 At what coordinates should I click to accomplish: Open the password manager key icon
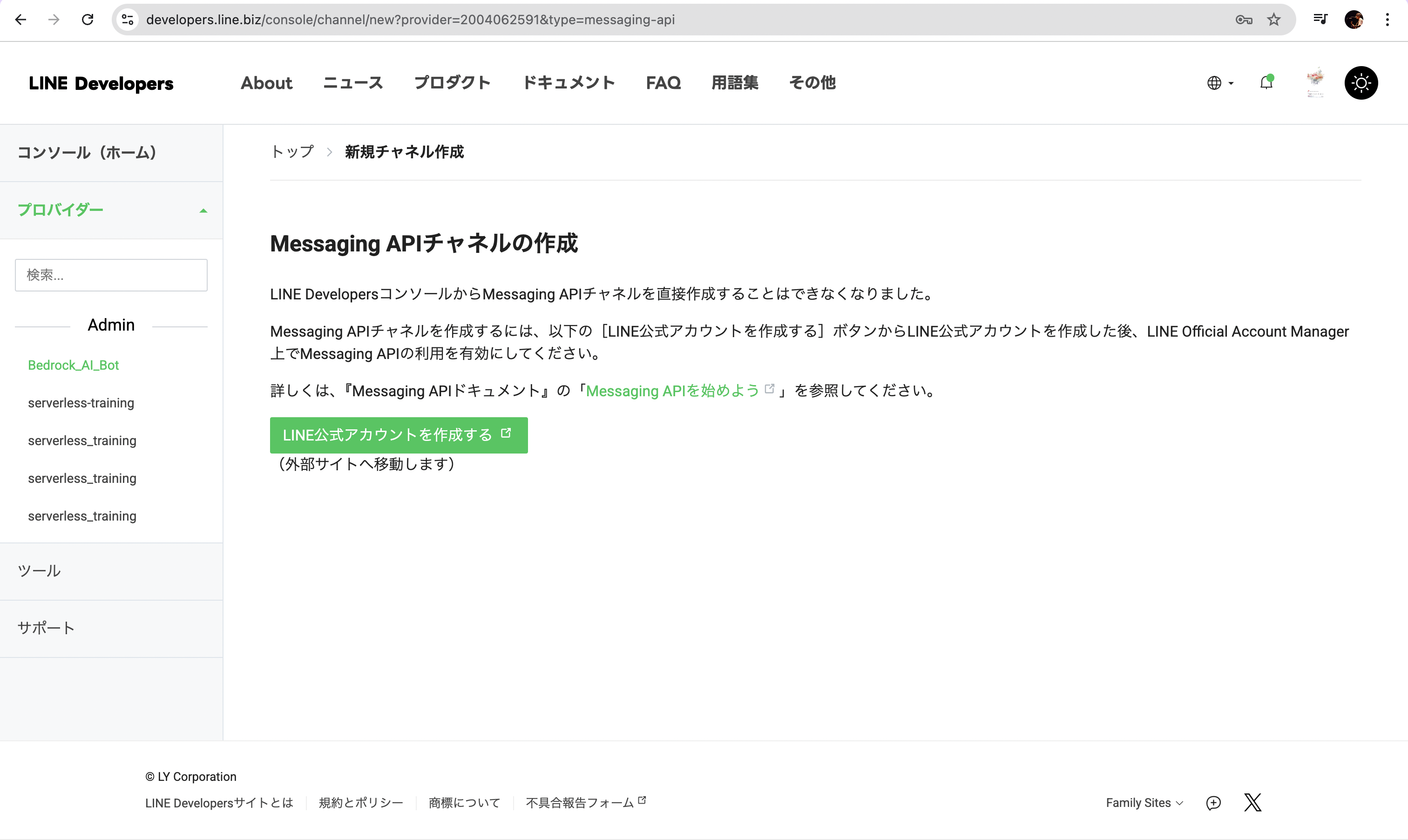pos(1243,20)
